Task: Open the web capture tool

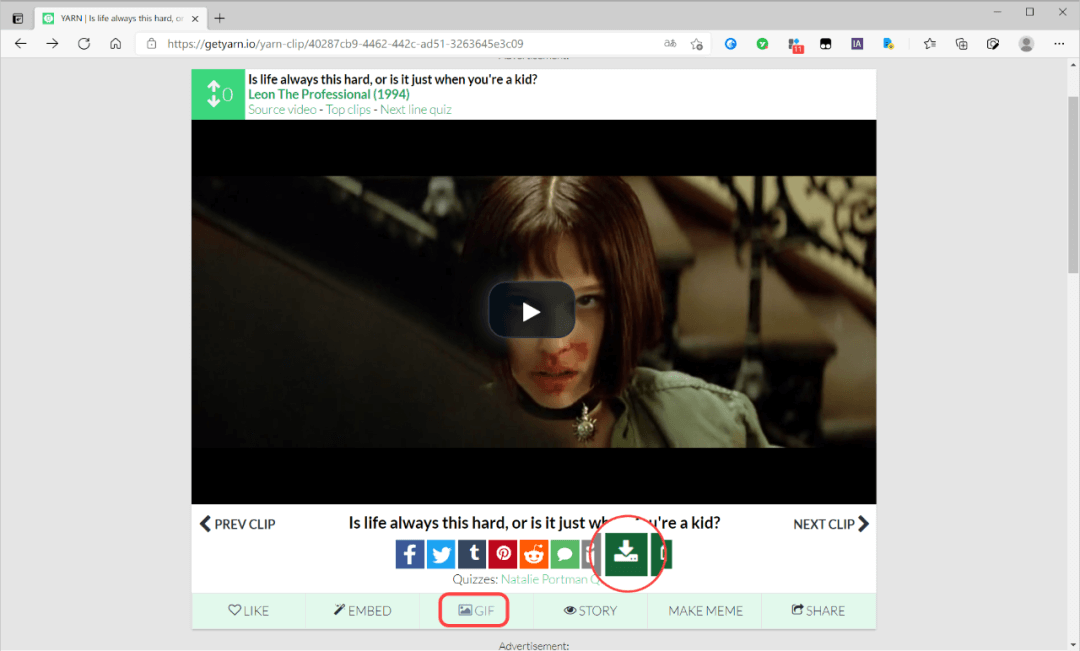Action: click(x=993, y=43)
